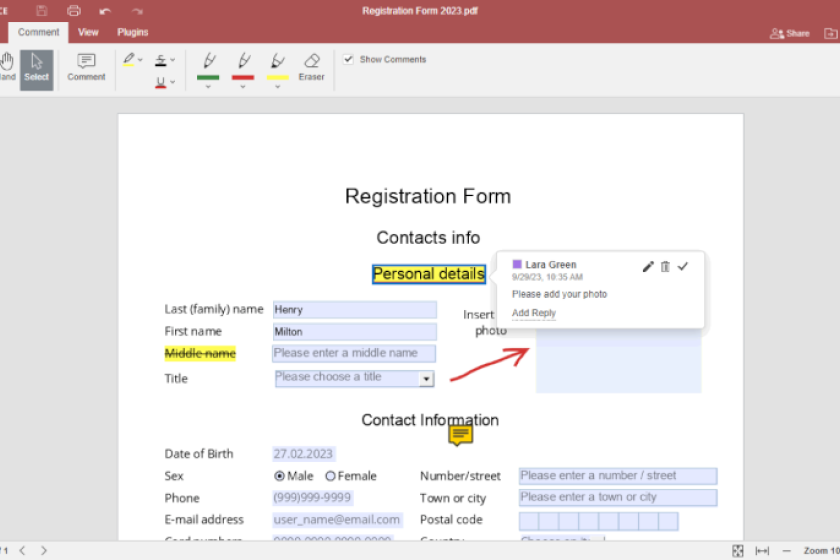Click the Fit to width icon
This screenshot has height=560, width=840.
click(x=762, y=551)
